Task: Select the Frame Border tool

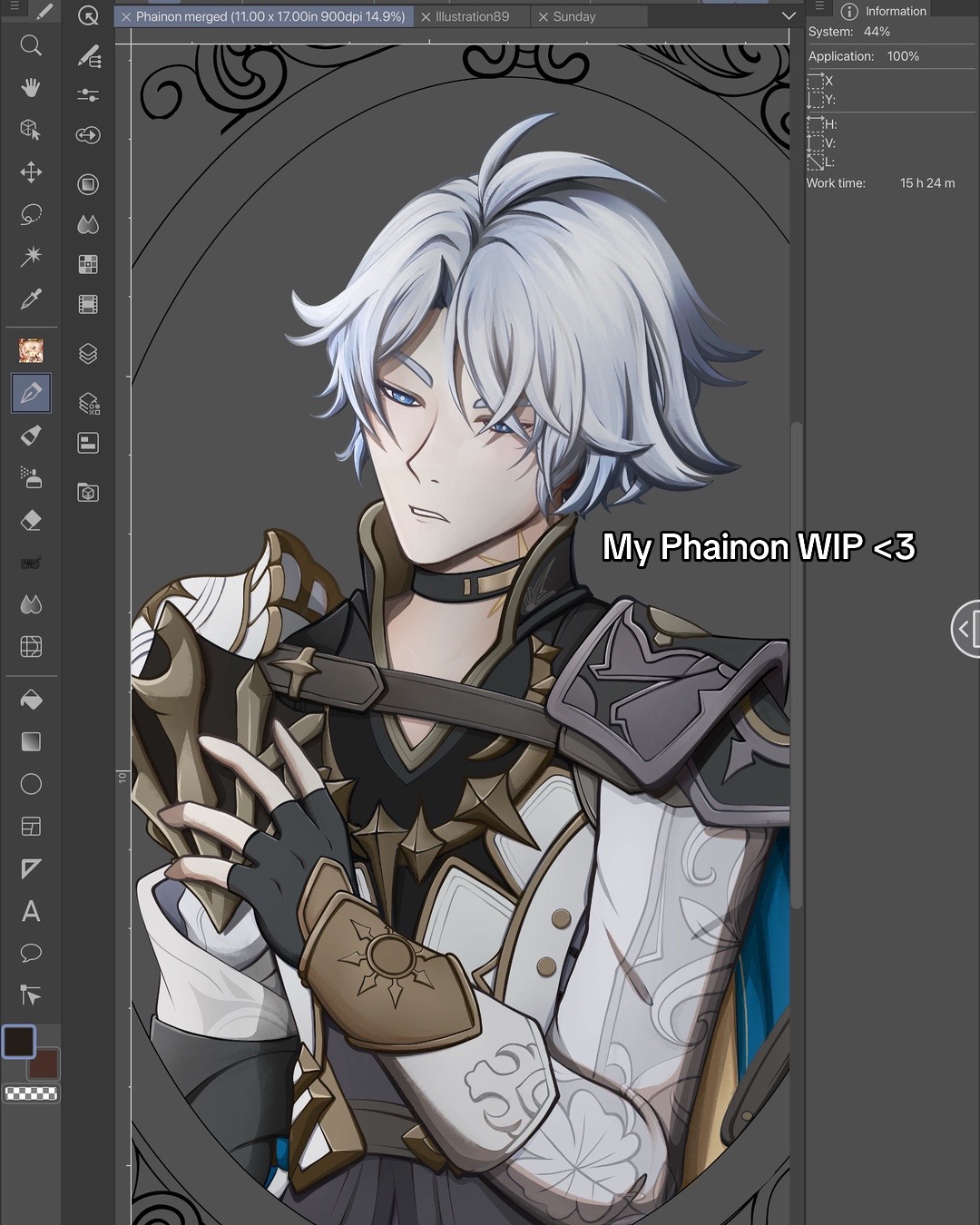Action: [31, 827]
